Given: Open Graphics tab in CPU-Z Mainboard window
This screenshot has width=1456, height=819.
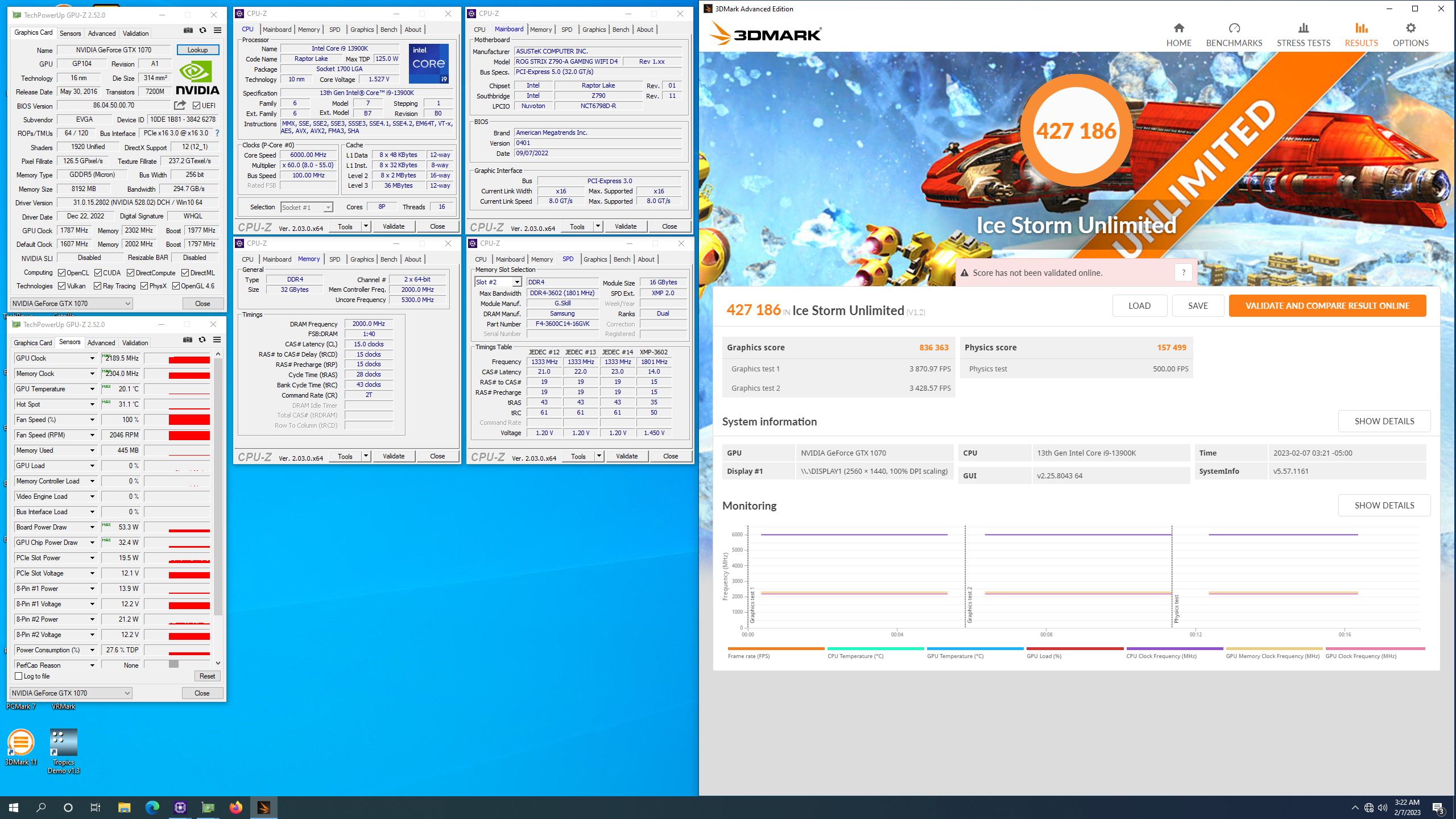Looking at the screenshot, I should click(x=594, y=30).
